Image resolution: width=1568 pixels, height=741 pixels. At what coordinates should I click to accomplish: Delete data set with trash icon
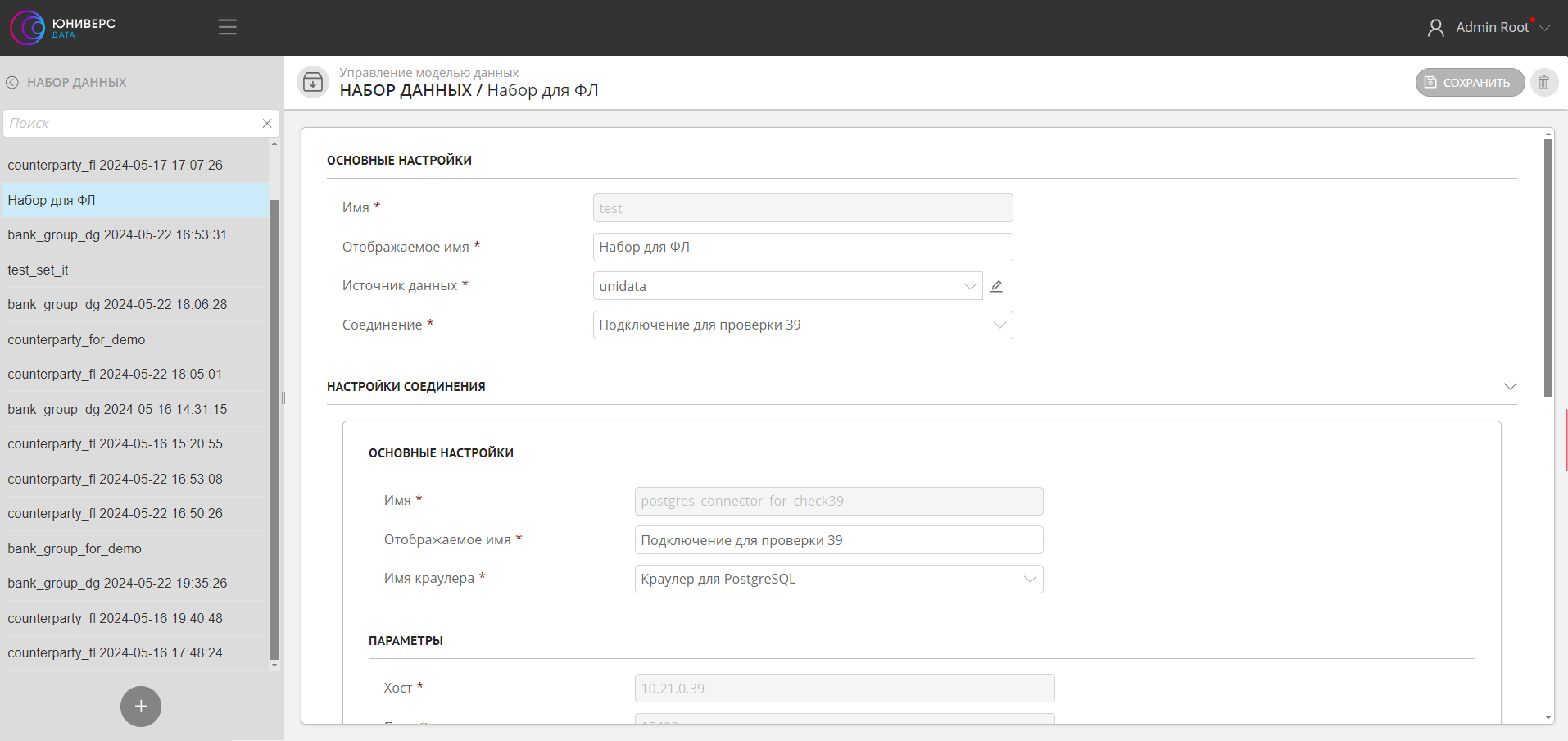[1543, 83]
